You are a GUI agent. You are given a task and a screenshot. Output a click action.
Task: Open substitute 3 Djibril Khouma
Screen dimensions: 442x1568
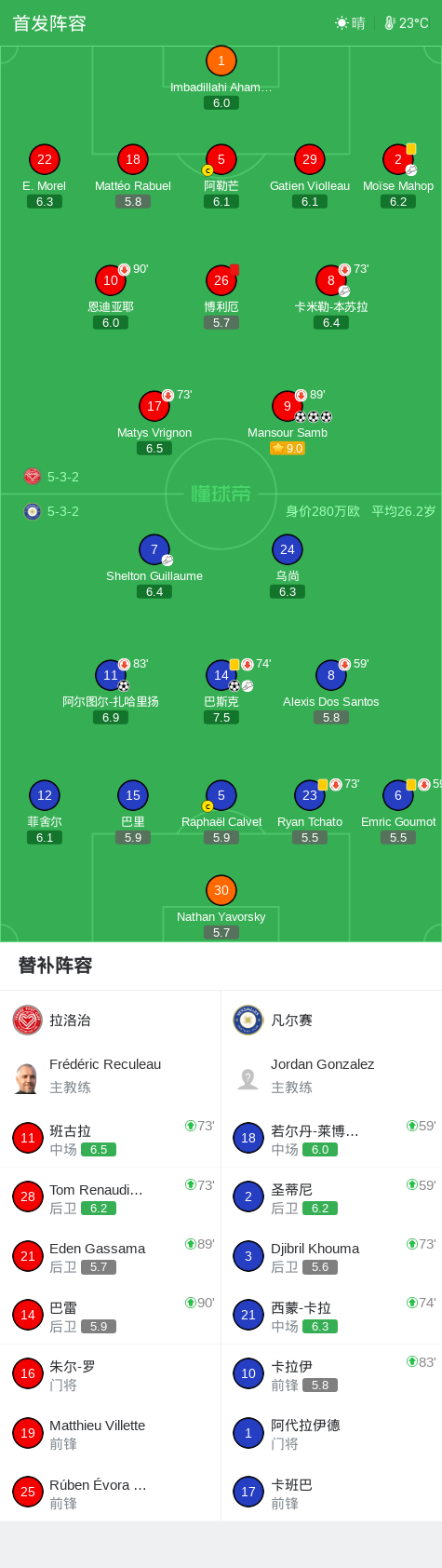coord(331,1256)
